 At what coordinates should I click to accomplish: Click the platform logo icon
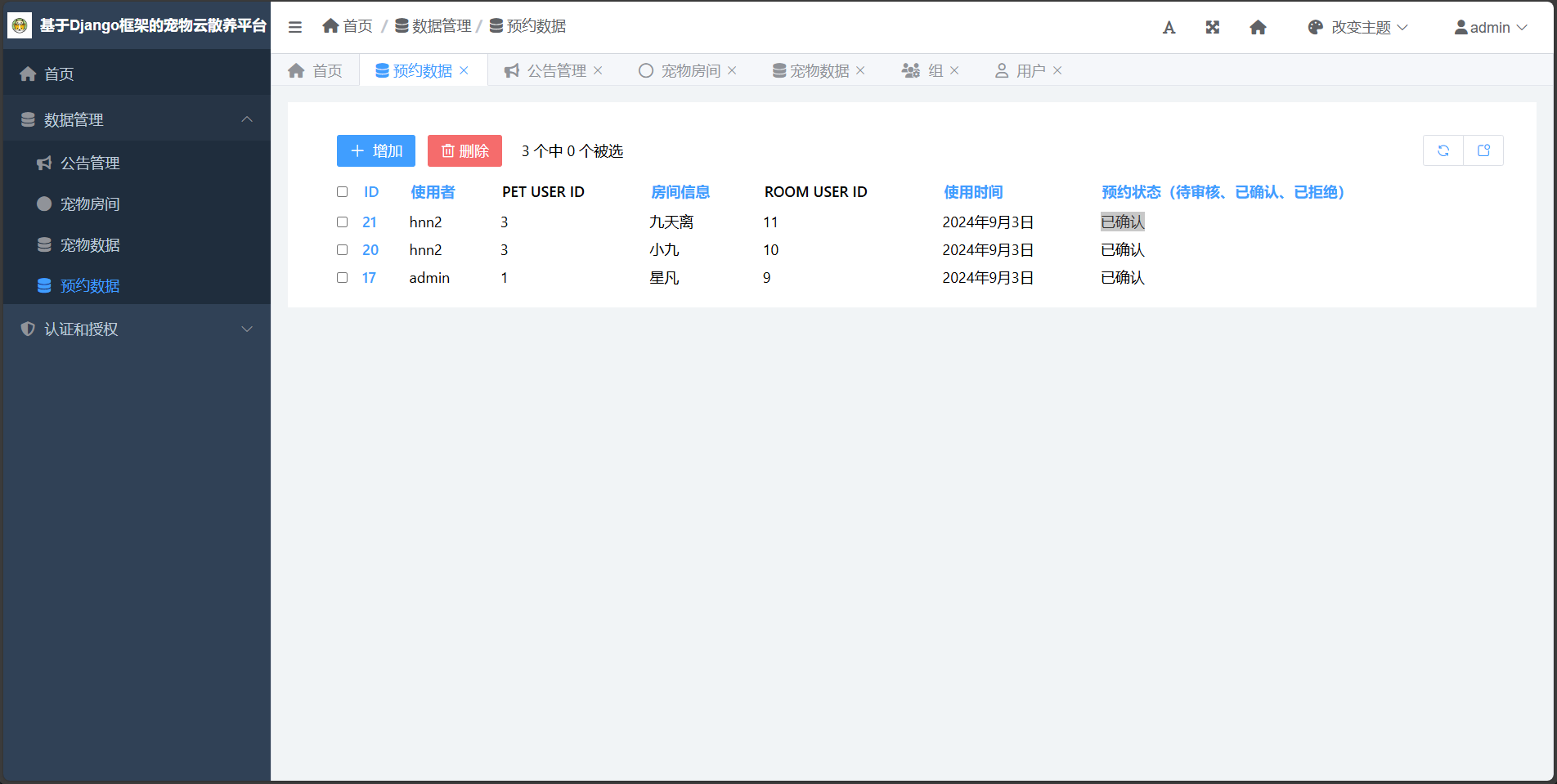pos(20,25)
